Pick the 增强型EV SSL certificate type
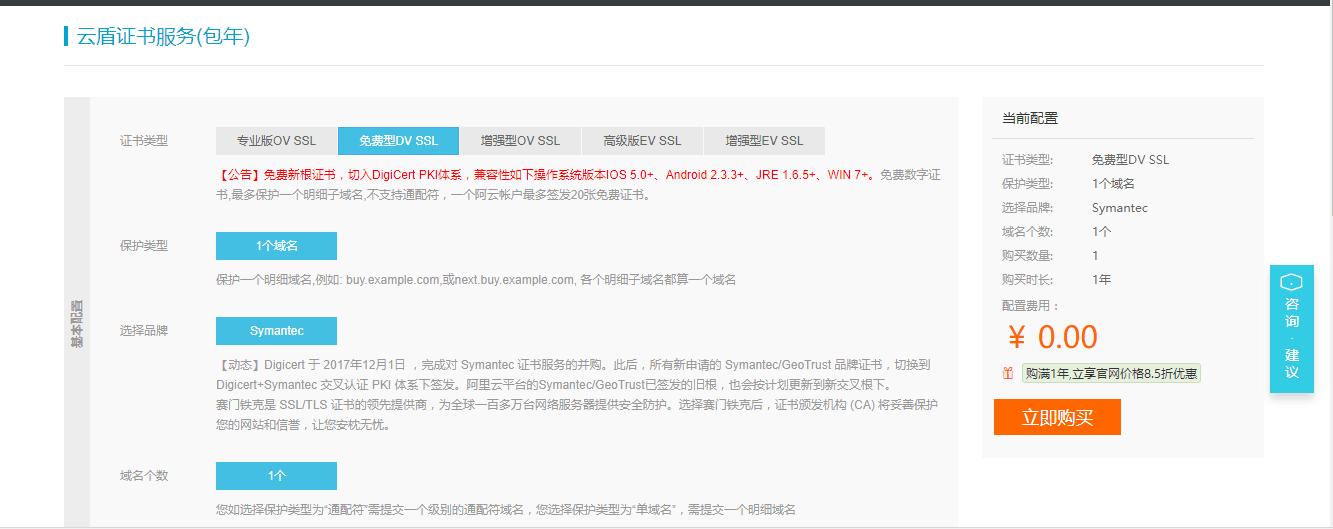This screenshot has height=529, width=1333. [764, 141]
